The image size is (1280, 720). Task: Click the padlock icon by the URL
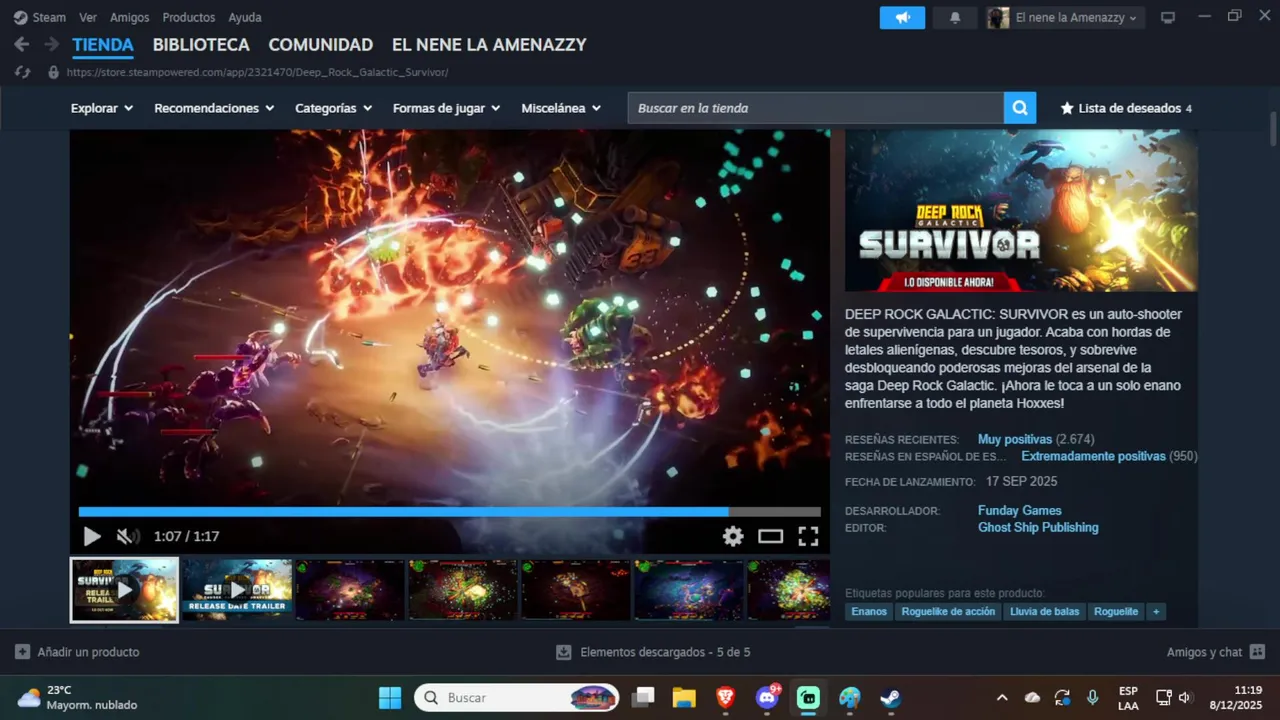pos(53,72)
